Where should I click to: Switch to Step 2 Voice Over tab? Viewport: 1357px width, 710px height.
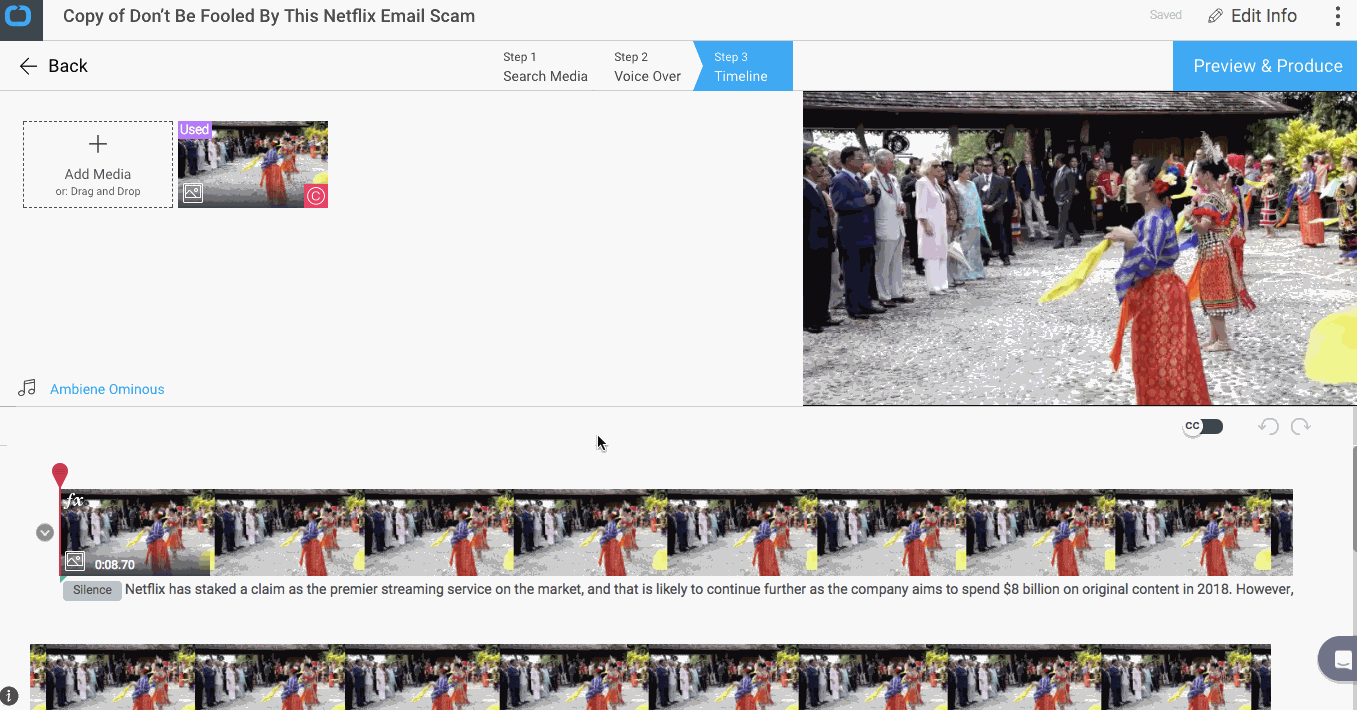click(x=647, y=66)
